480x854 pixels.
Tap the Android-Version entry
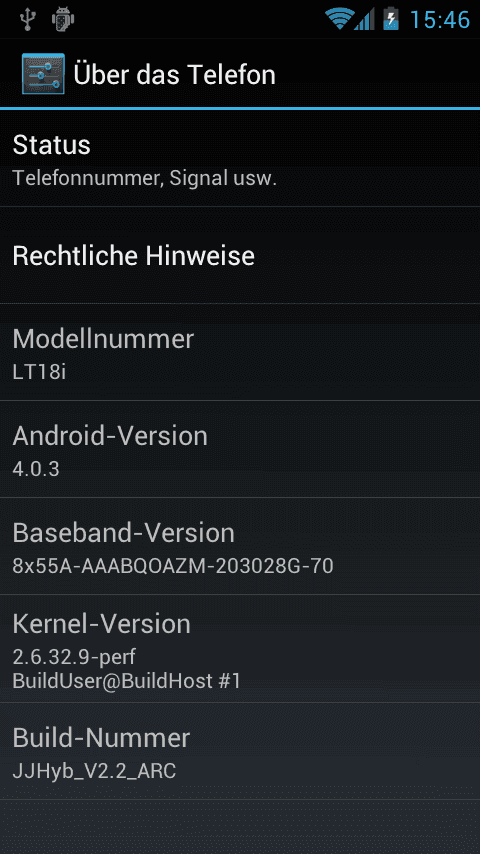pyautogui.click(x=240, y=449)
